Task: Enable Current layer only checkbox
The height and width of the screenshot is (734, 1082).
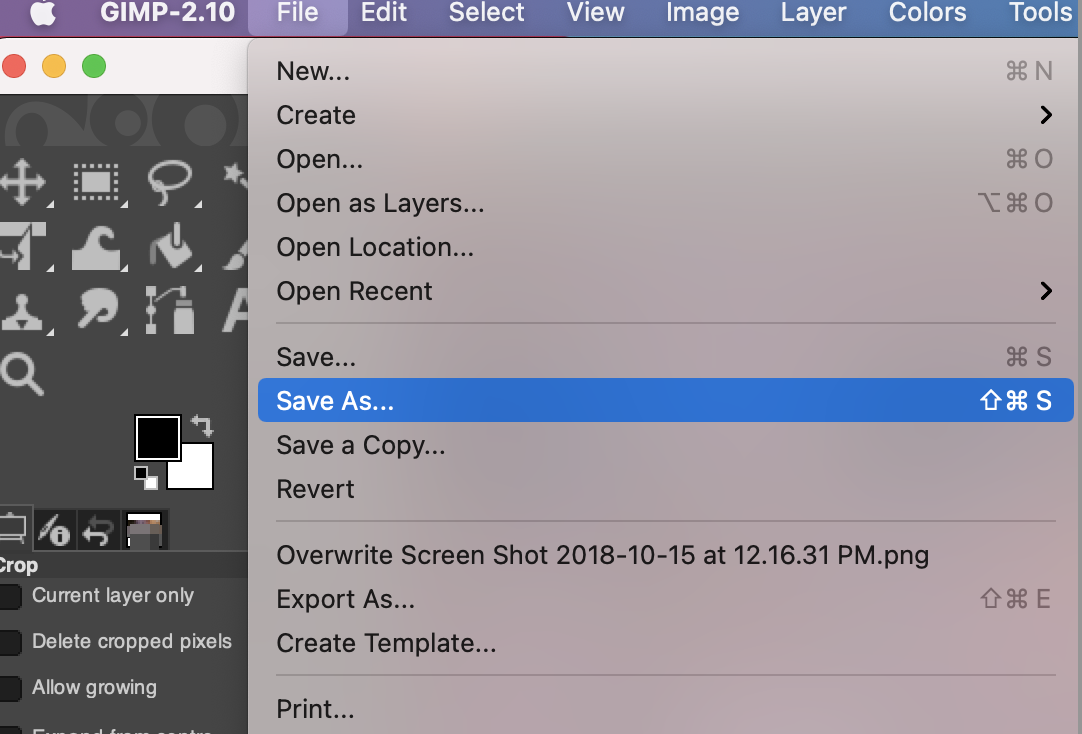Action: 11,596
